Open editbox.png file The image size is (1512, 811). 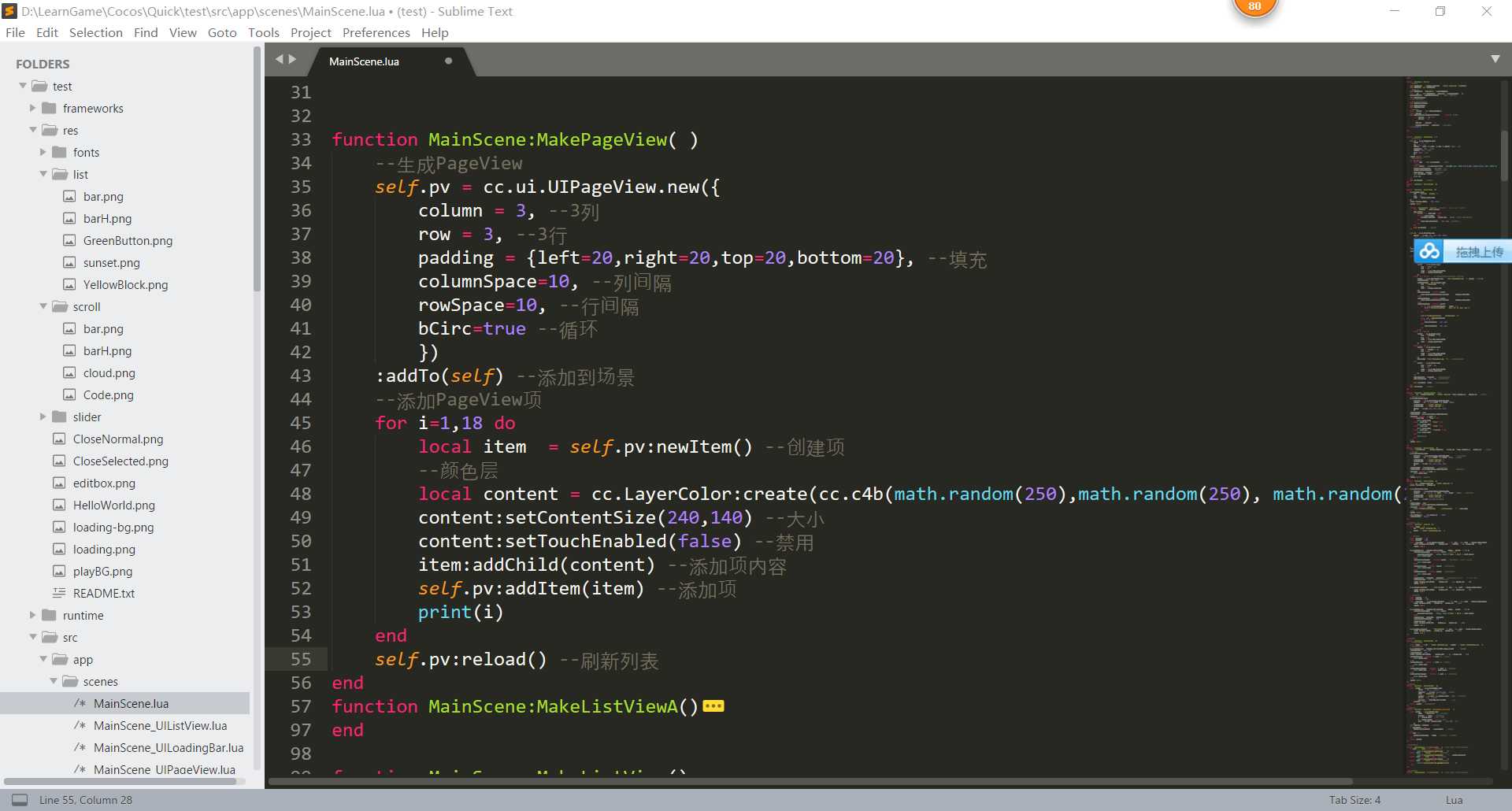(104, 483)
